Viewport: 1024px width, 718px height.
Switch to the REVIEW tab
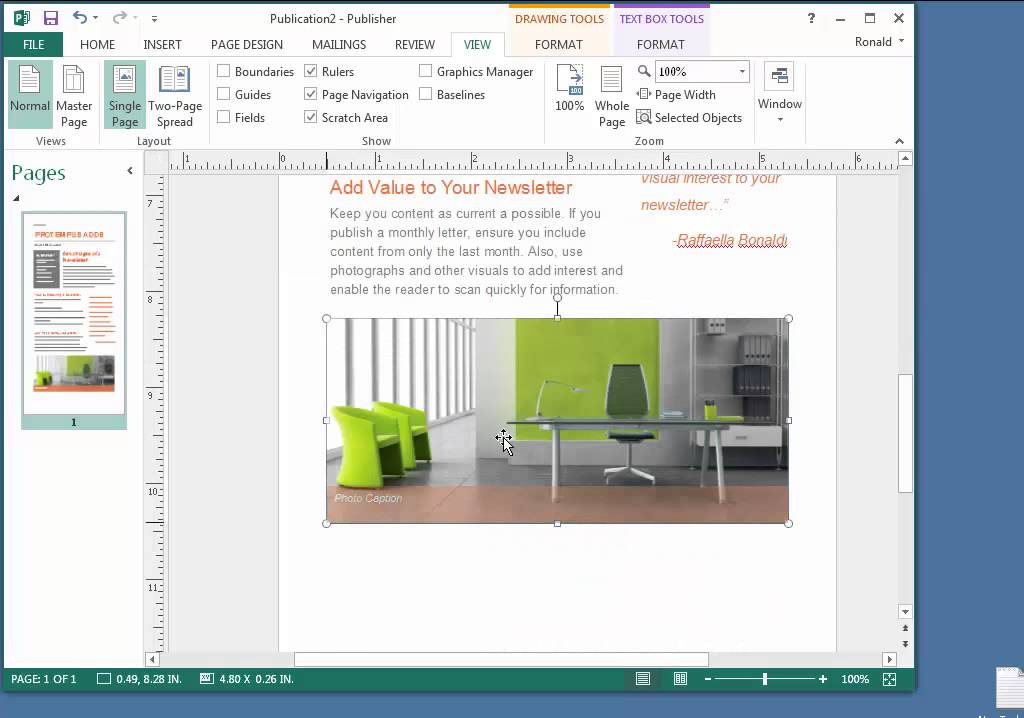coord(415,44)
